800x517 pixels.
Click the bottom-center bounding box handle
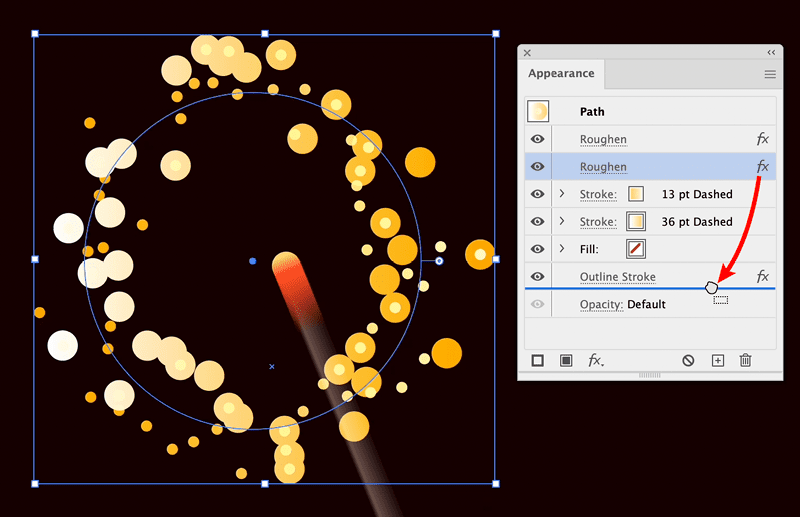click(265, 484)
